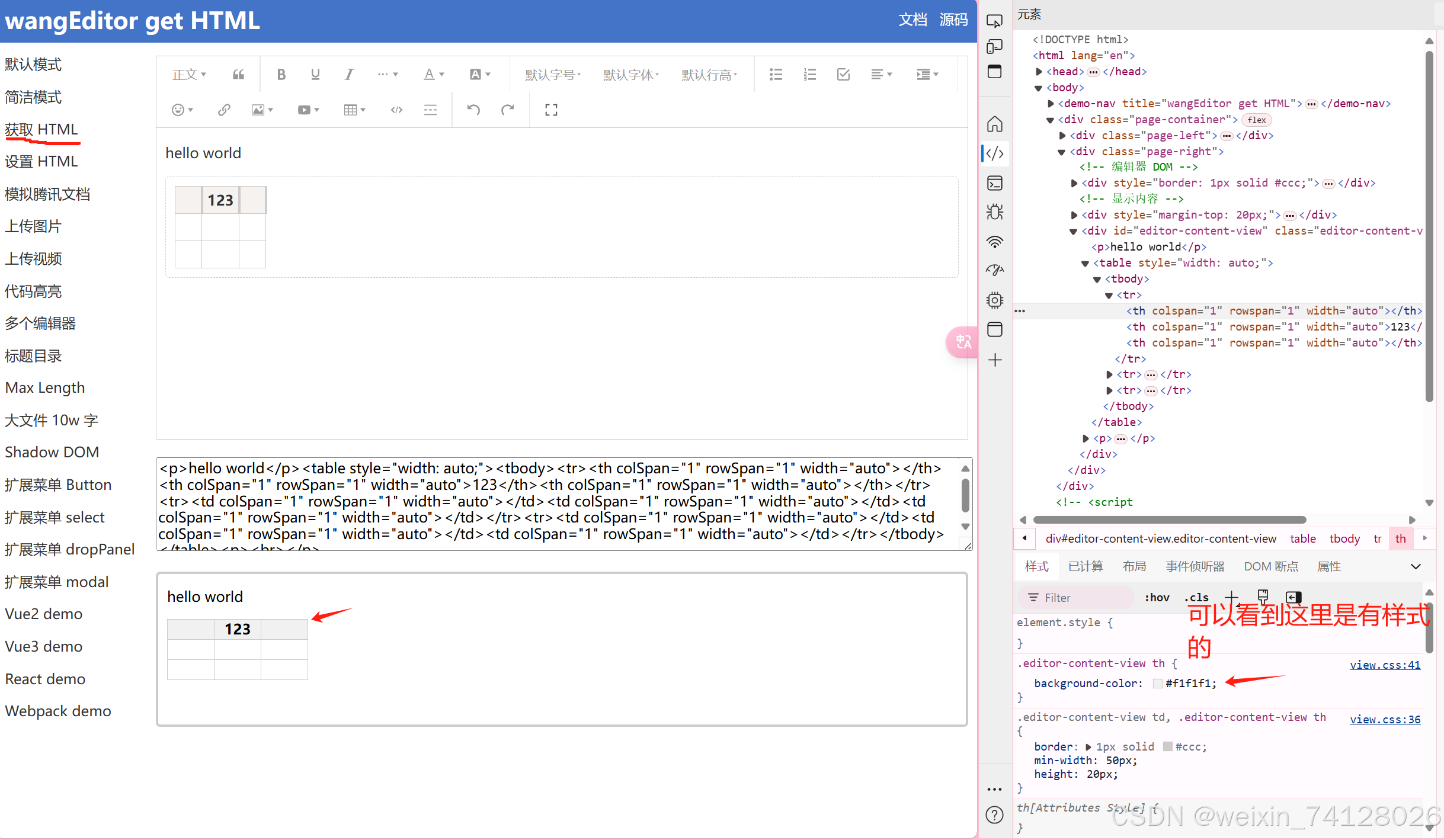Click the code block icon
Image resolution: width=1444 pixels, height=840 pixels.
point(396,110)
